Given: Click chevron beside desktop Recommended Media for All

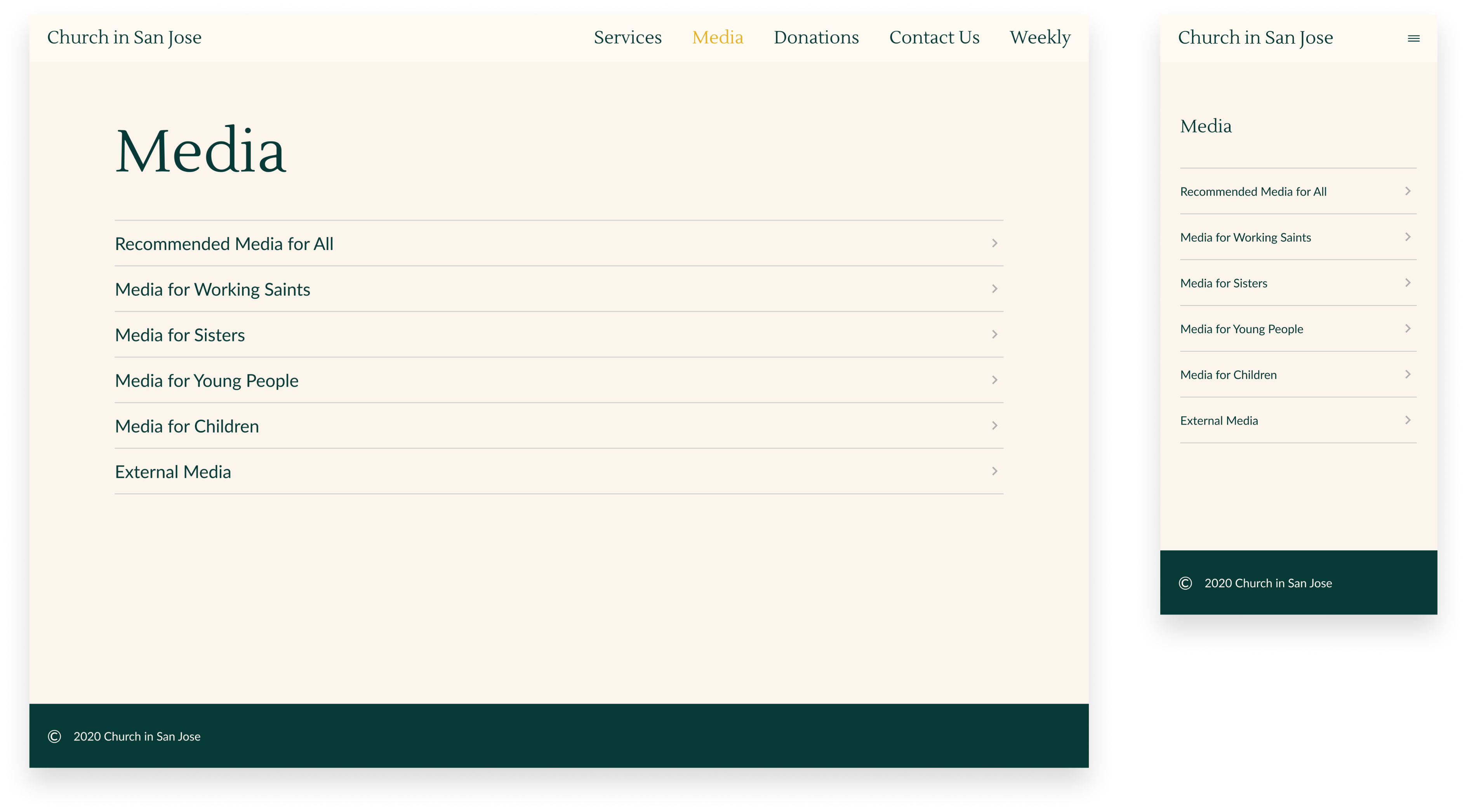Looking at the screenshot, I should pos(994,243).
